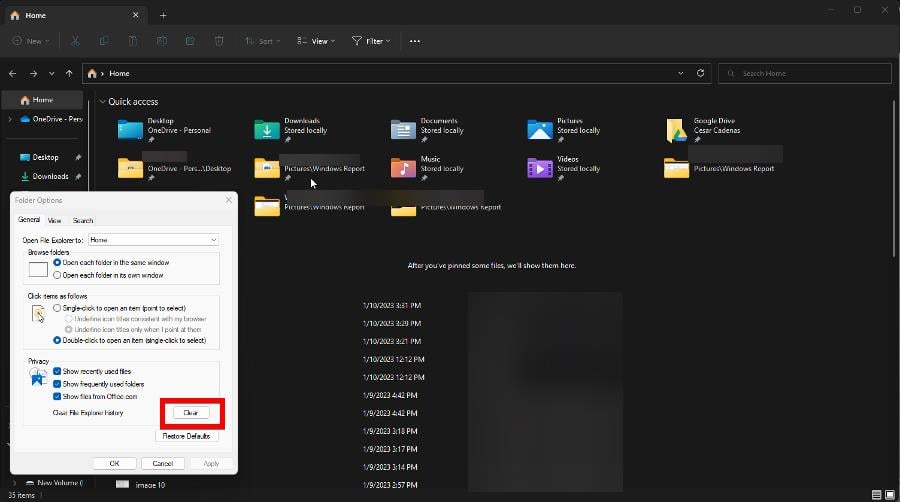Go up one folder level arrow
Screen dimensions: 900x502
69,73
